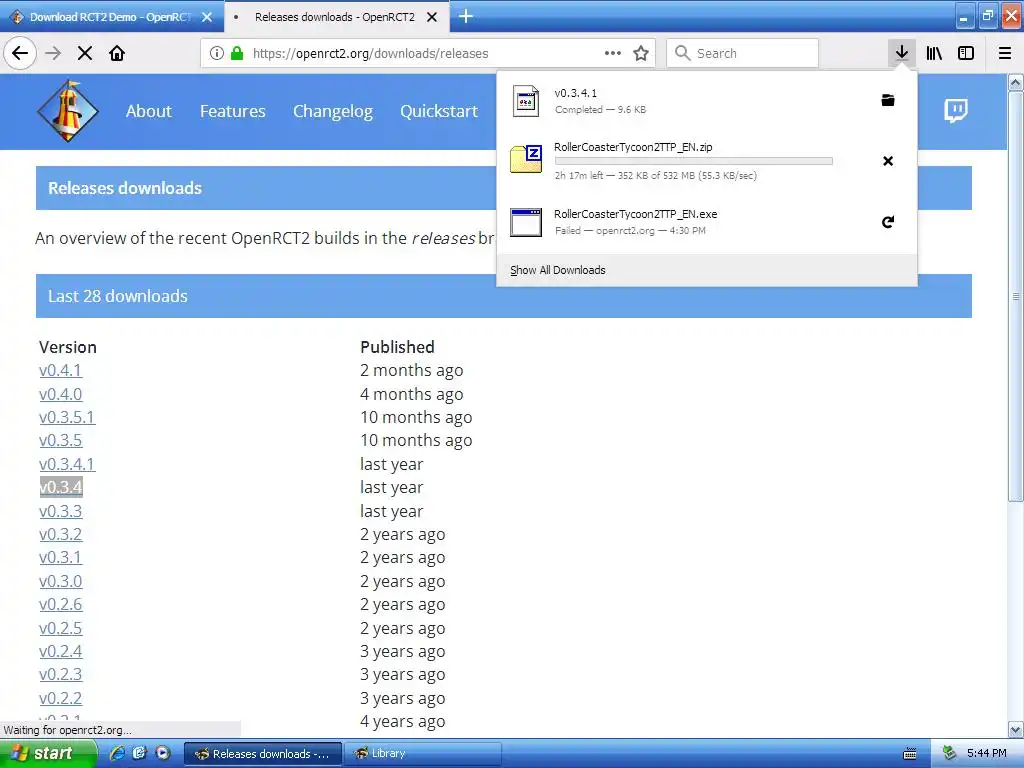Click the forward navigation arrow
This screenshot has height=768, width=1024.
pyautogui.click(x=53, y=53)
